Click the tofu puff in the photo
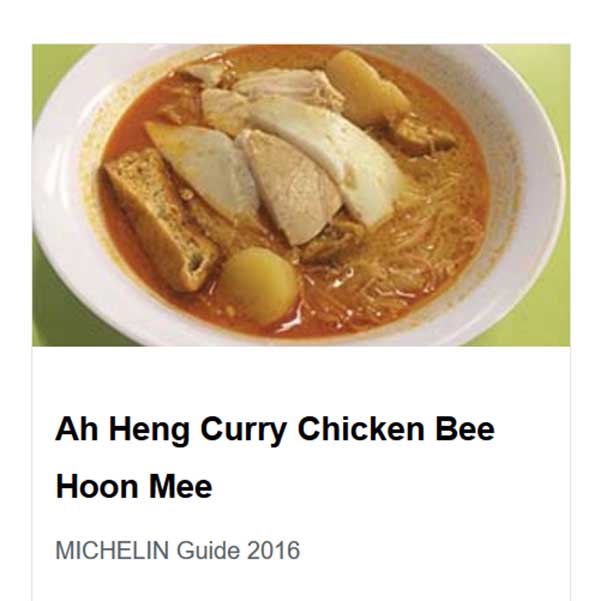The height and width of the screenshot is (601, 600). (161, 218)
